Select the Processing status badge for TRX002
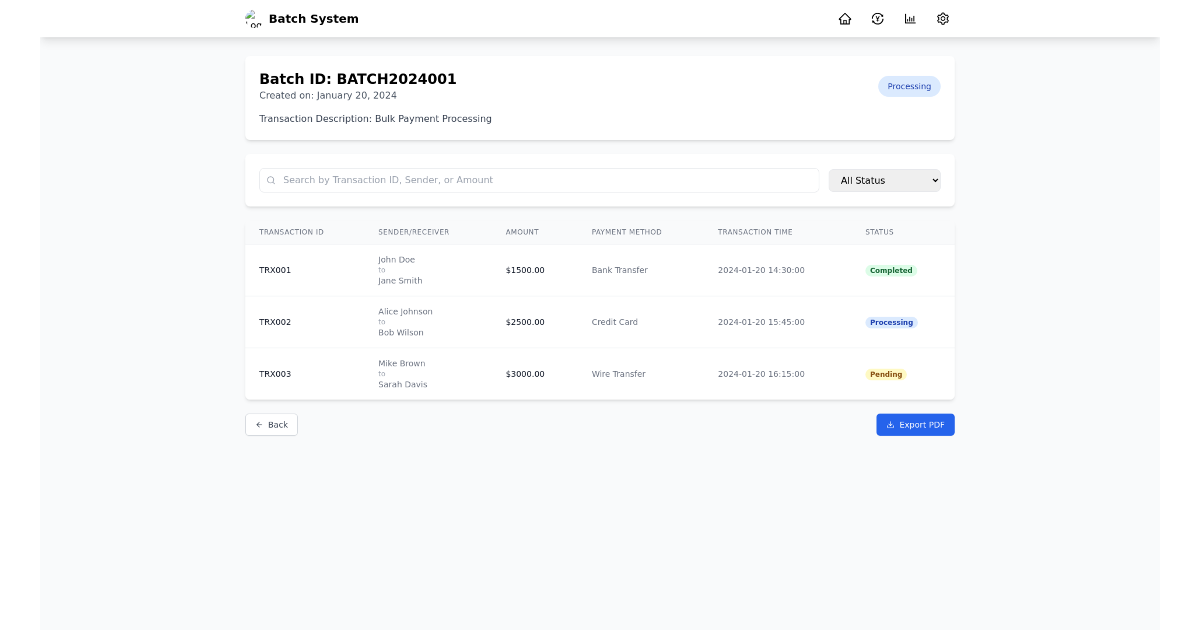 [891, 322]
